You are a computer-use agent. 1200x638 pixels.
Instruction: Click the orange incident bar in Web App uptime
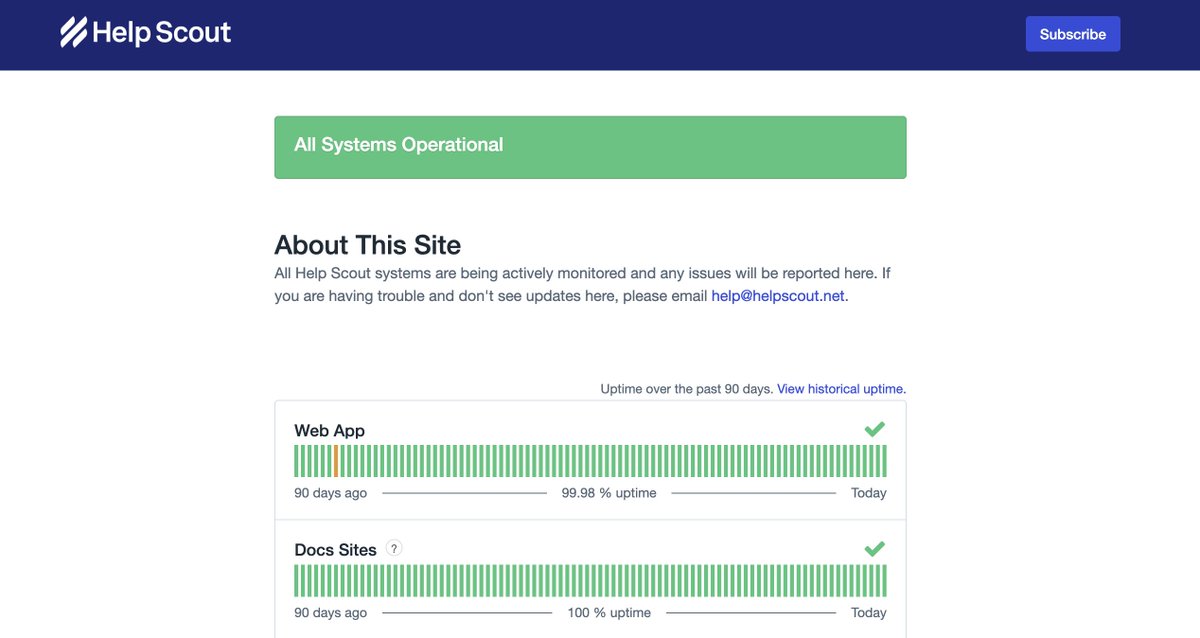click(336, 461)
